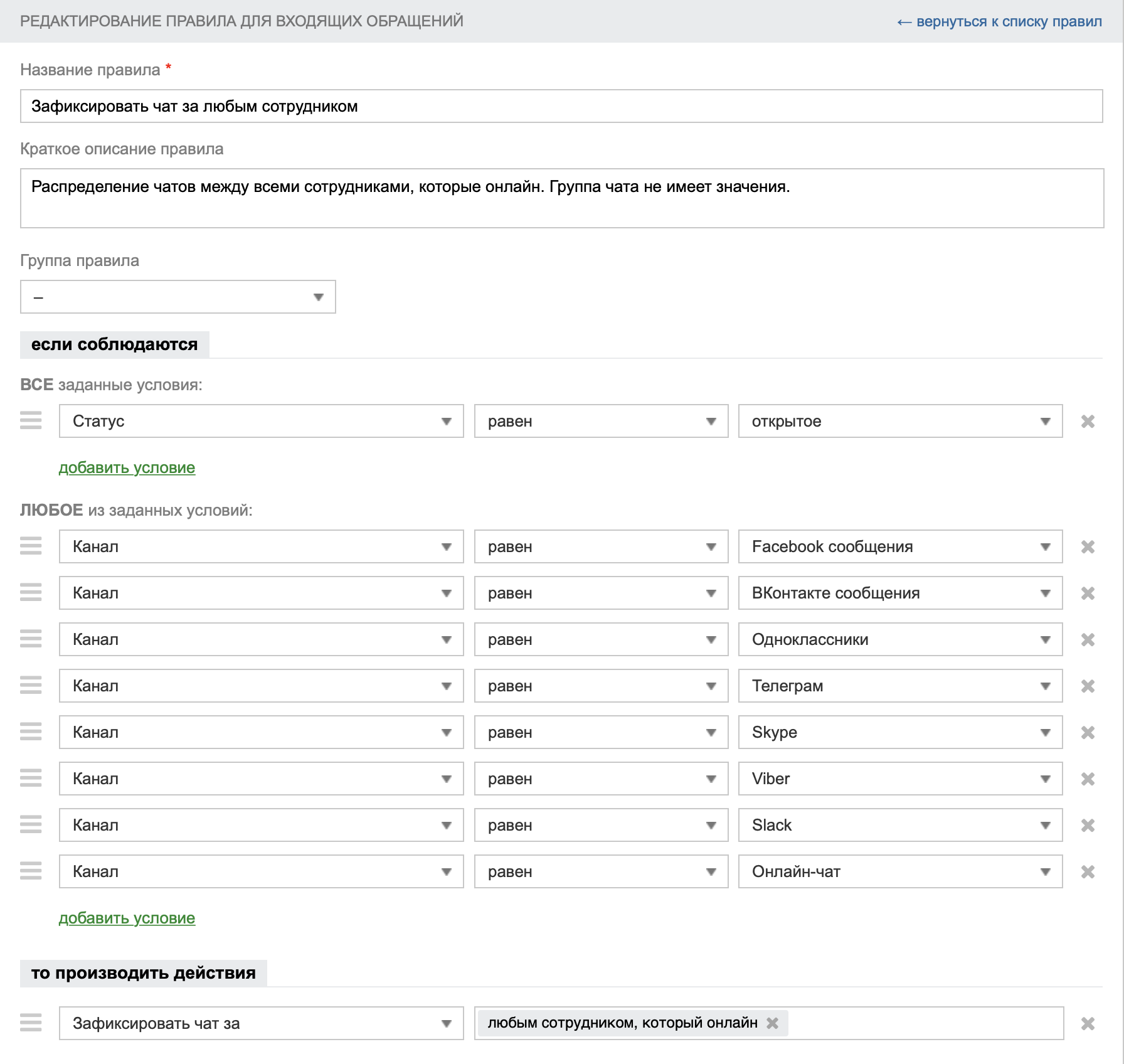Click вернуться к списку правил link
Screen dimensions: 1124x1064
pos(999,21)
